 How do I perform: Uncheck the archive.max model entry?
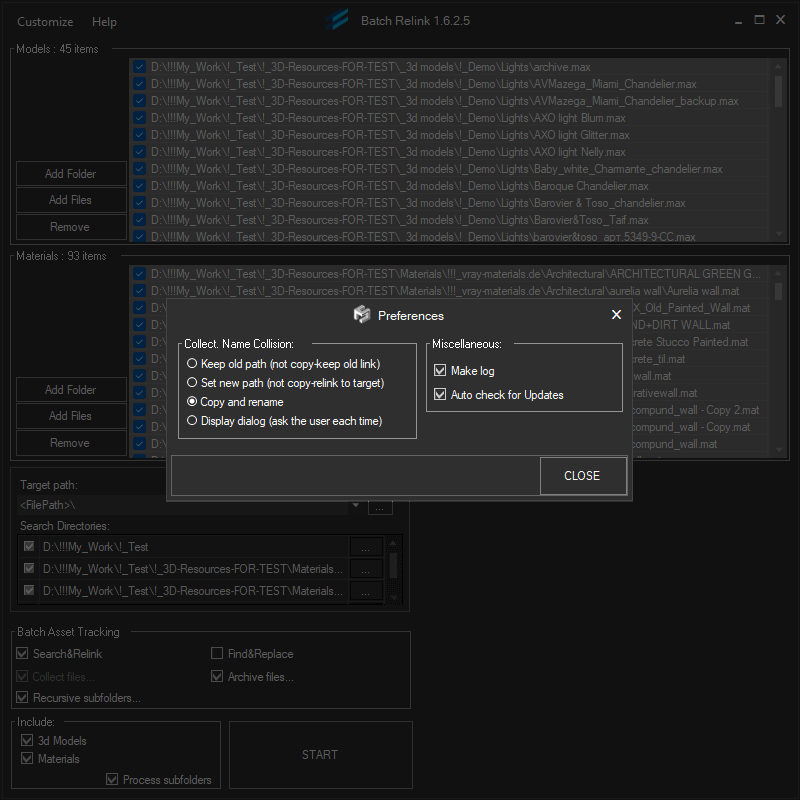(139, 67)
